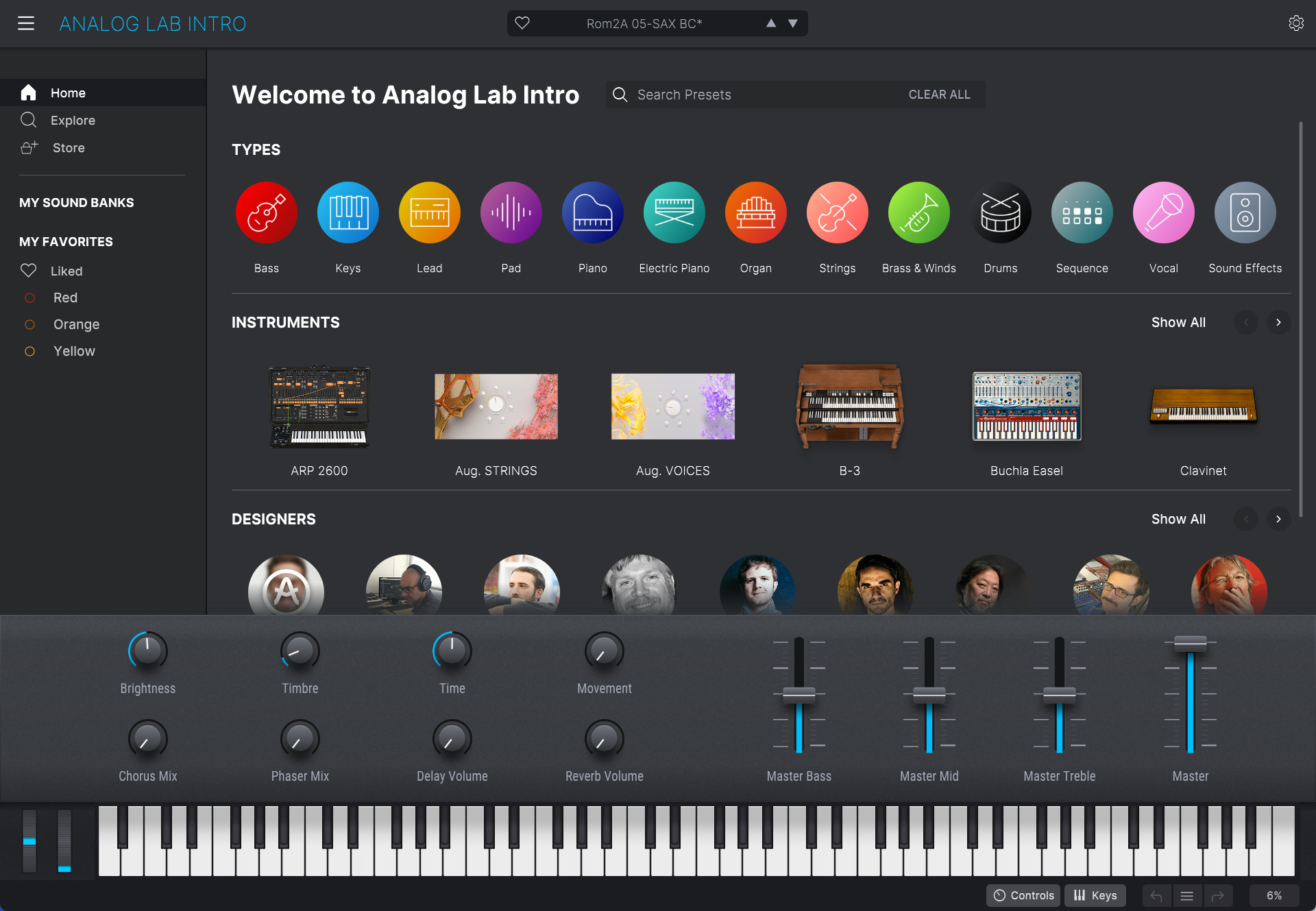Click the Time knob
Screen dimensions: 1316x911
(x=452, y=651)
